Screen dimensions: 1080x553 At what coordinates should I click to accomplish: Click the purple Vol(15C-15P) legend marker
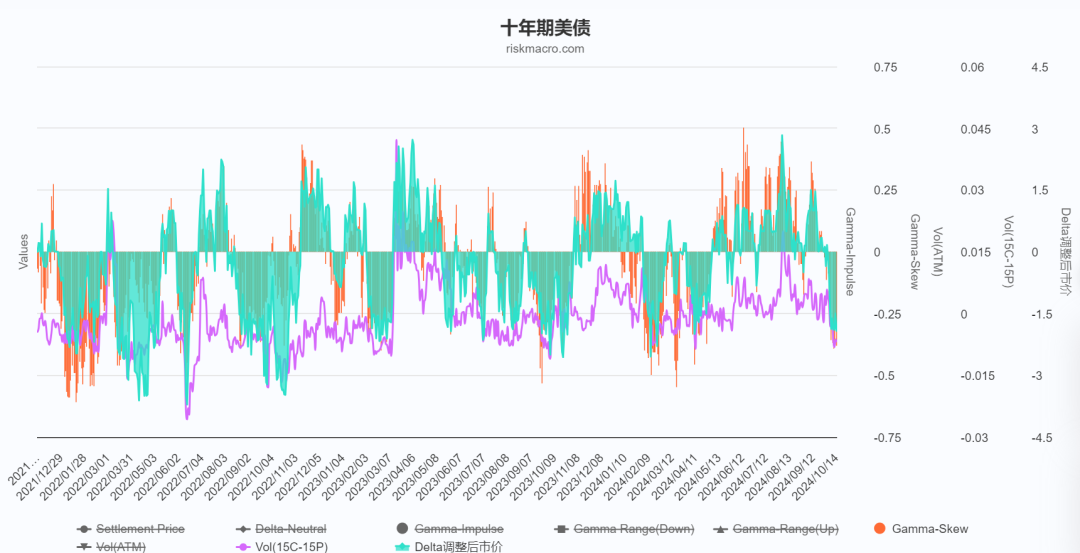(x=243, y=547)
